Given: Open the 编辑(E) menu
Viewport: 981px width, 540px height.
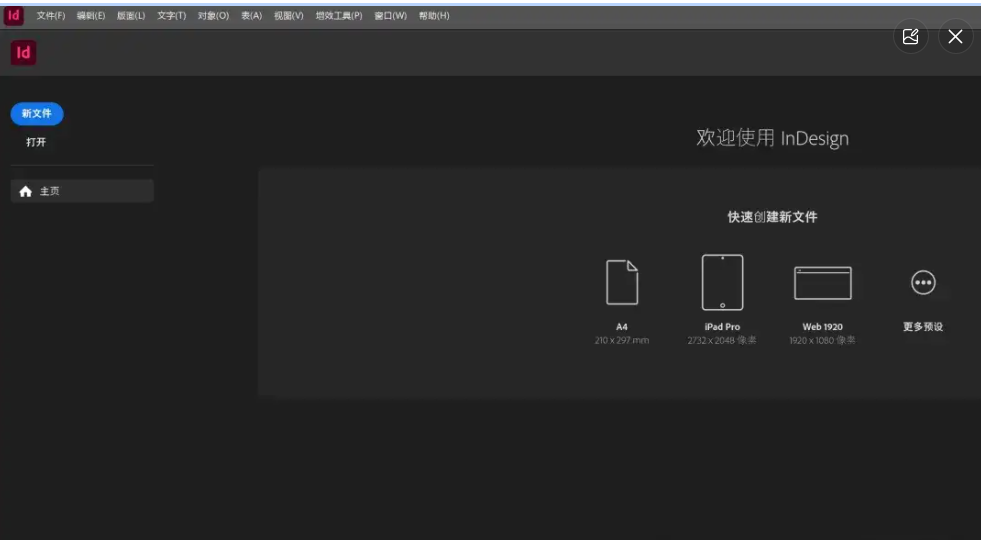Looking at the screenshot, I should coord(91,16).
